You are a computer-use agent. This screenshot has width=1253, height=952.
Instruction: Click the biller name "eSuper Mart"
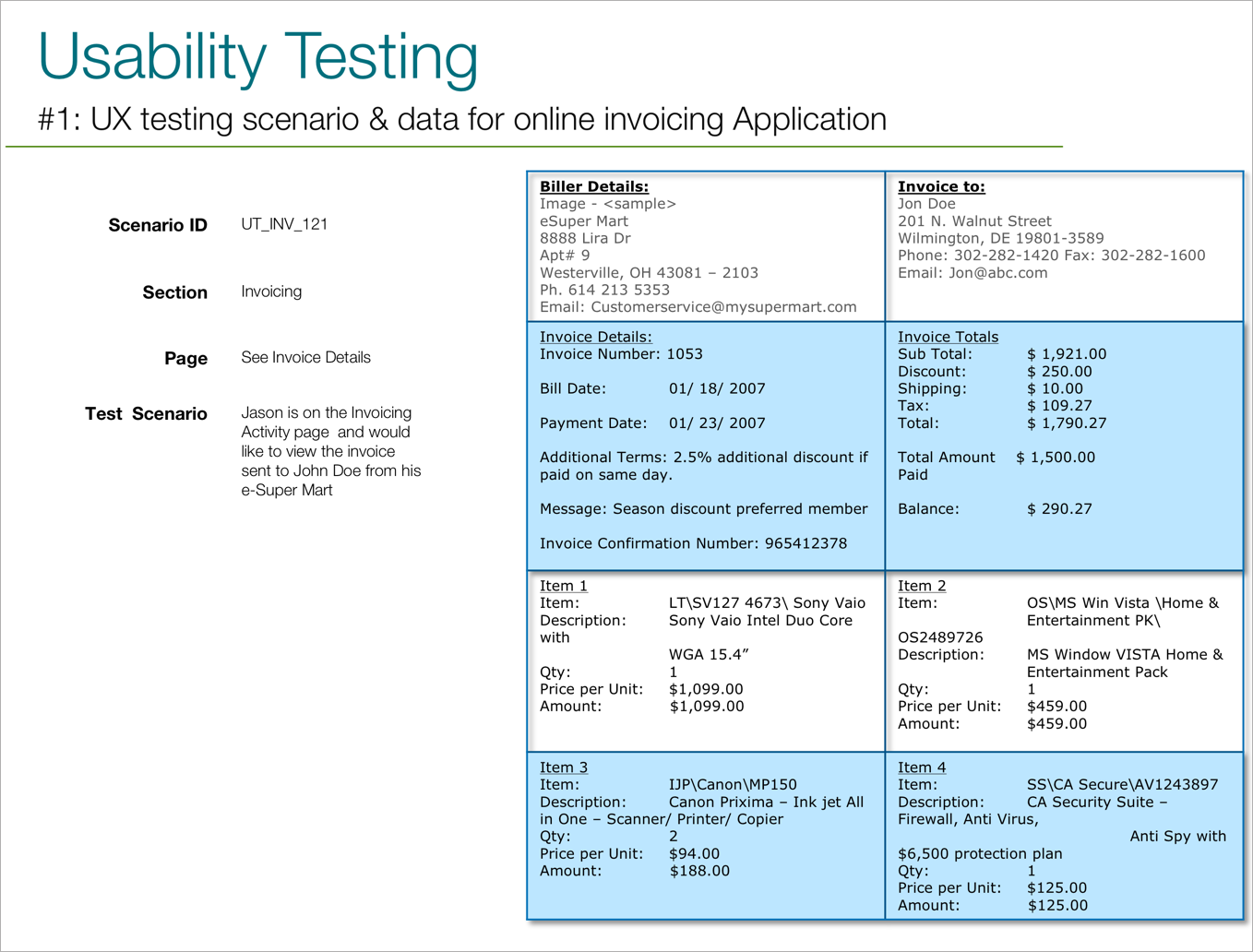[584, 221]
